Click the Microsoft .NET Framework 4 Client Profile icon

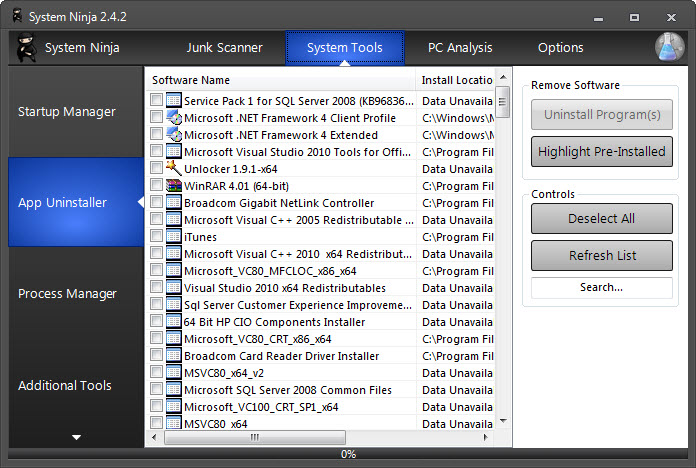tap(173, 117)
